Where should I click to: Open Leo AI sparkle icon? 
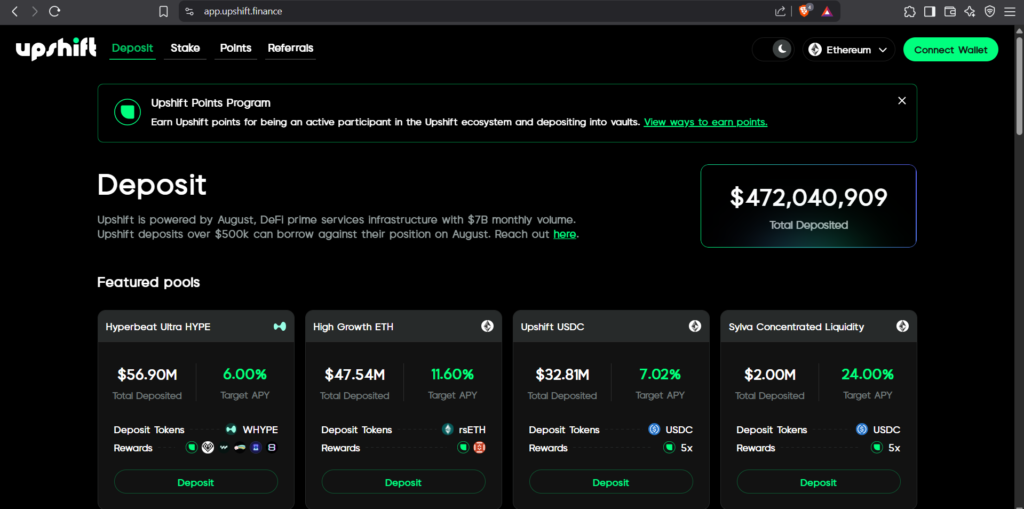(970, 11)
